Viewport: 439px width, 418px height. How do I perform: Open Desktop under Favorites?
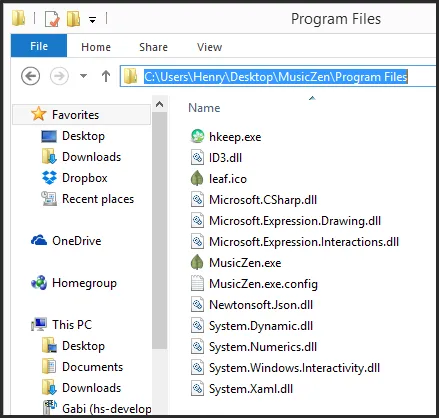(83, 136)
